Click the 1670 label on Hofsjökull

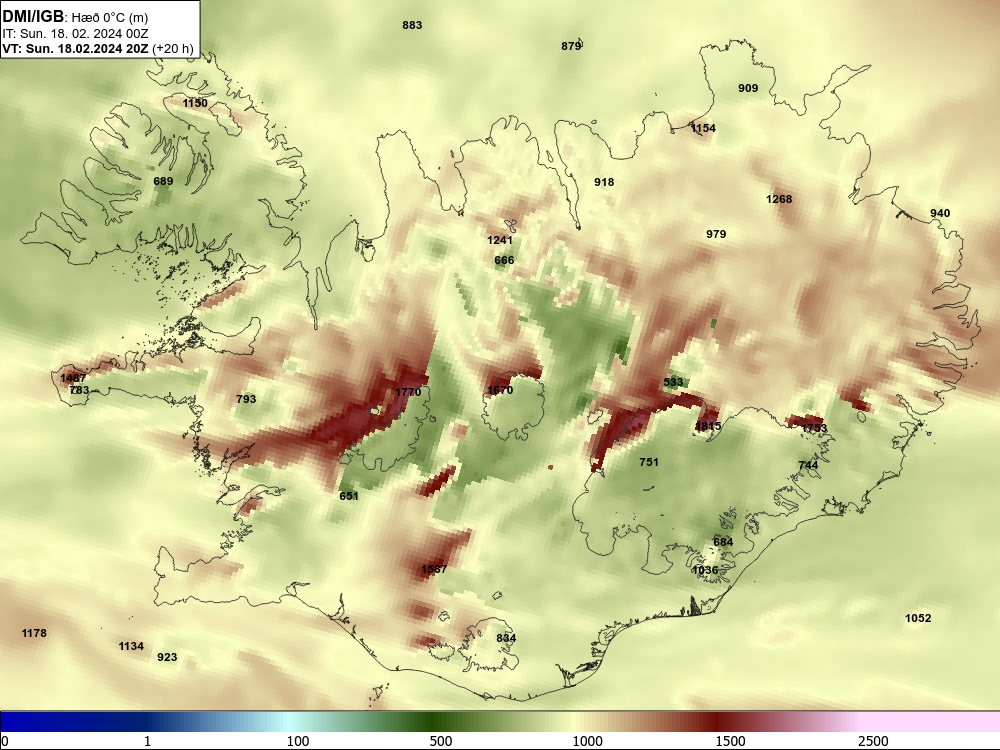coord(500,390)
